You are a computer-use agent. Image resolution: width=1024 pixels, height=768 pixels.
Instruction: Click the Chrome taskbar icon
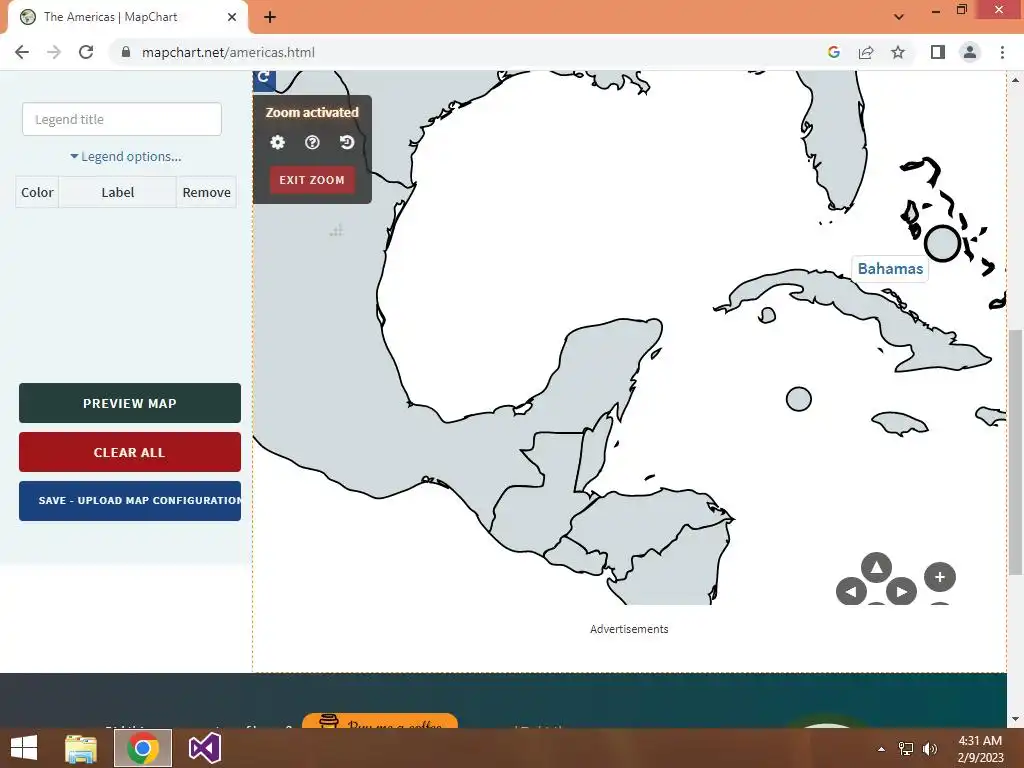coord(143,748)
